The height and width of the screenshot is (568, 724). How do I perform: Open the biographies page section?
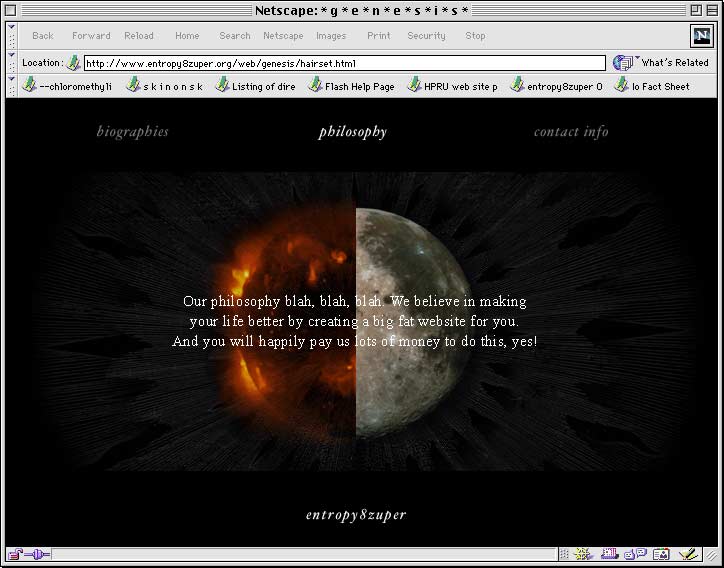(x=132, y=132)
